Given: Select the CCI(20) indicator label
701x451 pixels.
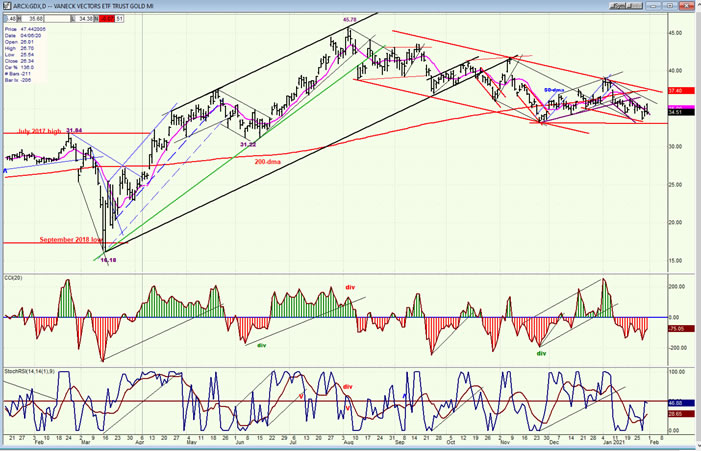Looking at the screenshot, I should click(x=13, y=278).
